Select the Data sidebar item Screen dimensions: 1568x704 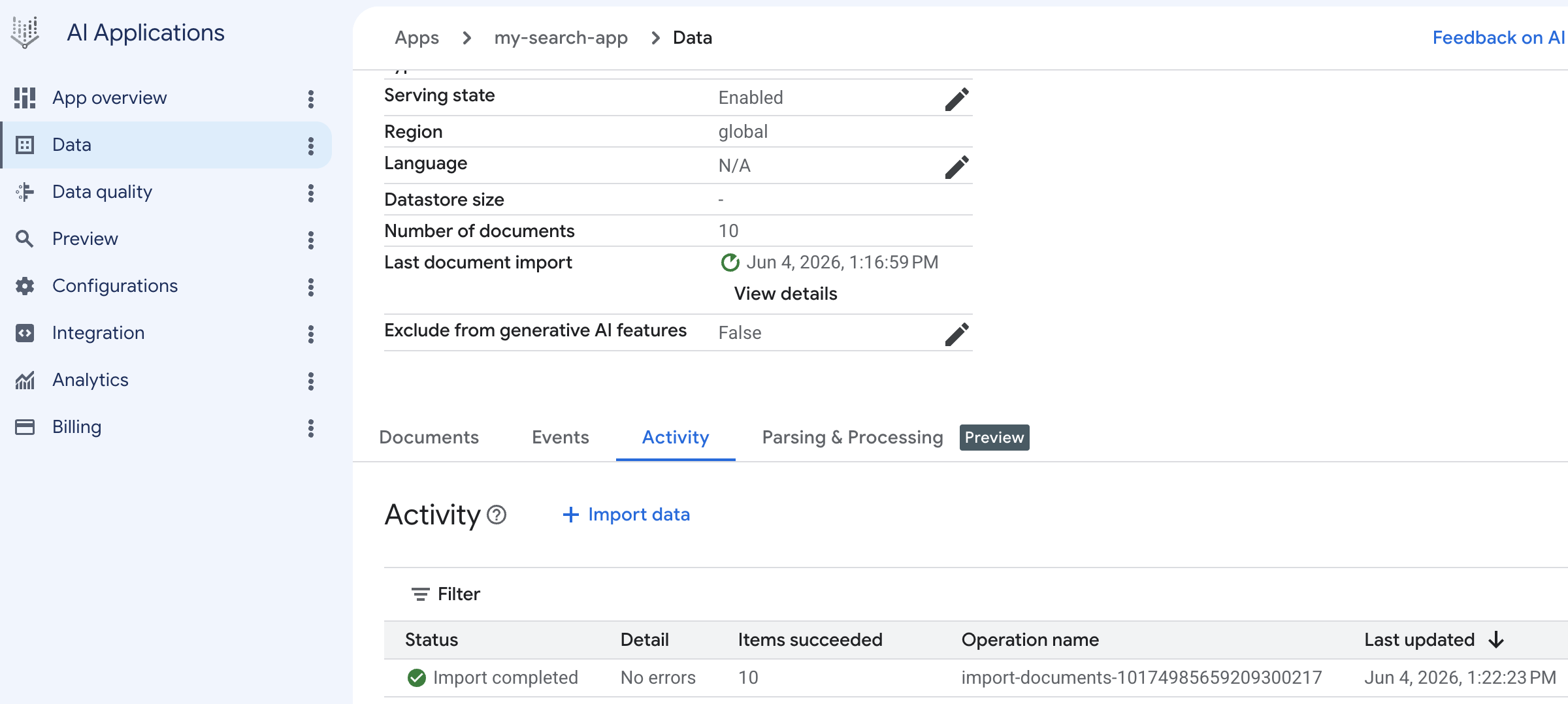[x=166, y=145]
